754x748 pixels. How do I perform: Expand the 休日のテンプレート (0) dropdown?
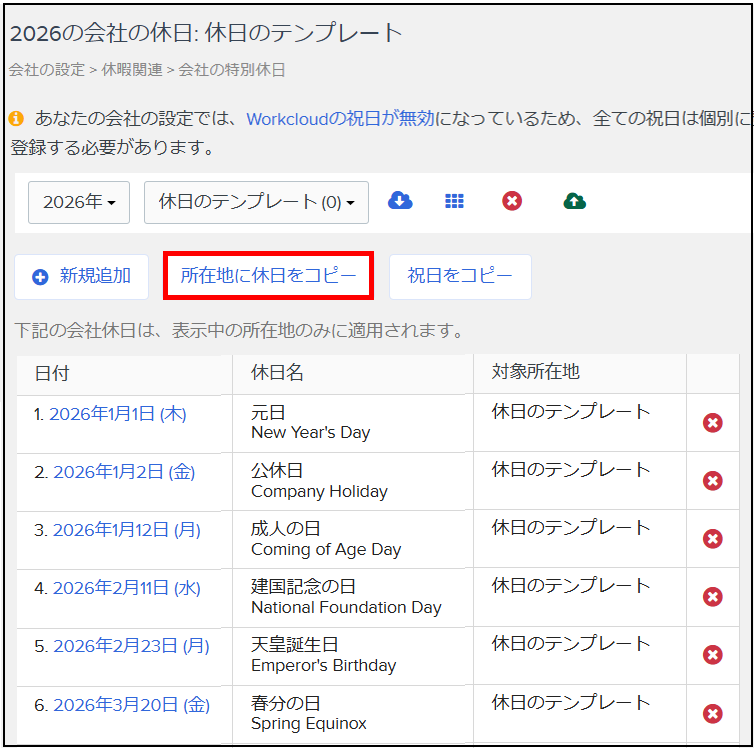(256, 202)
